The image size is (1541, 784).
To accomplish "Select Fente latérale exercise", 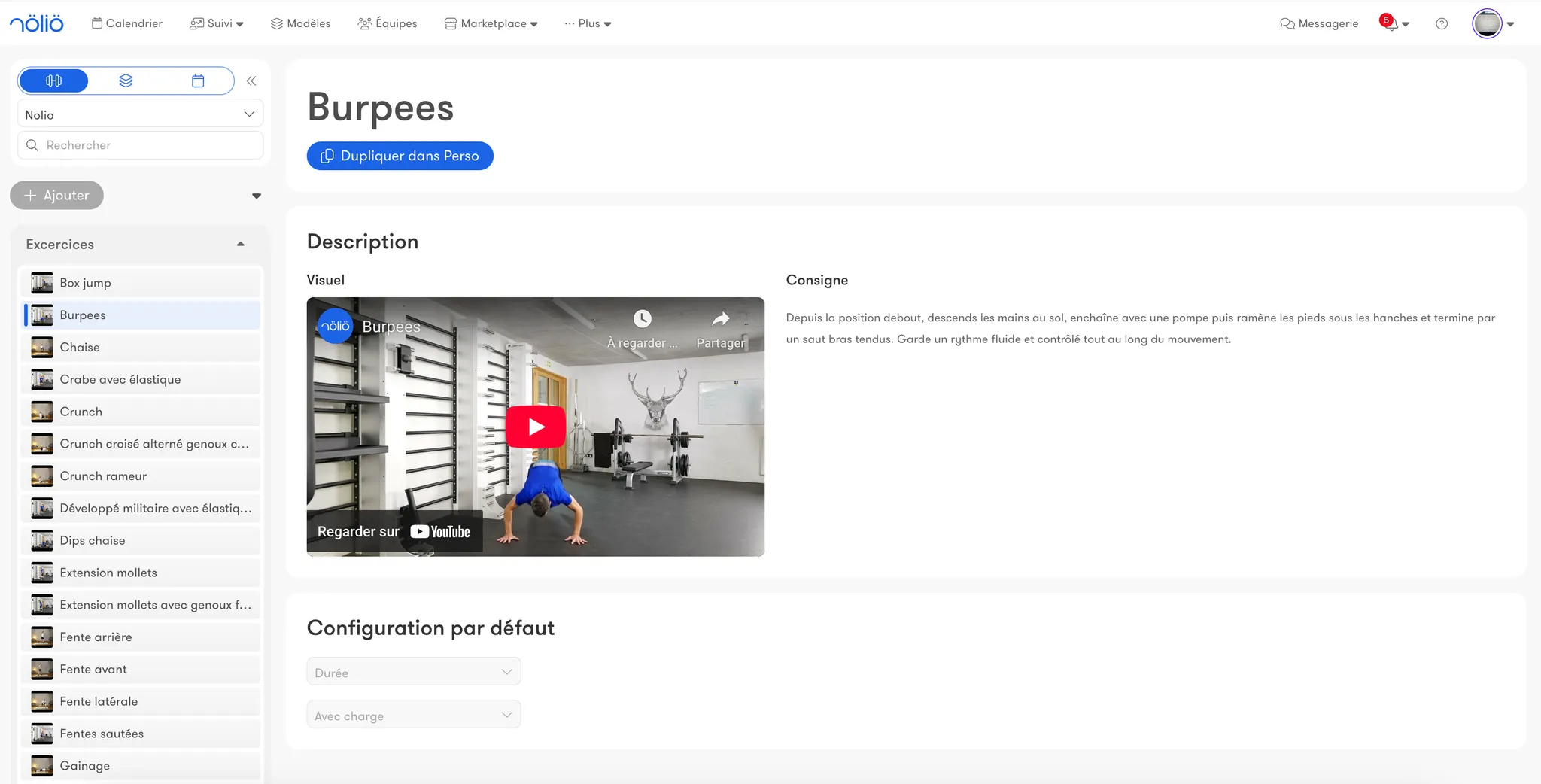I will click(142, 701).
